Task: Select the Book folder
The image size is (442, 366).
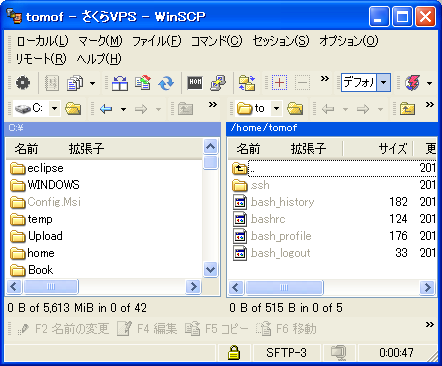Action: tap(32, 270)
